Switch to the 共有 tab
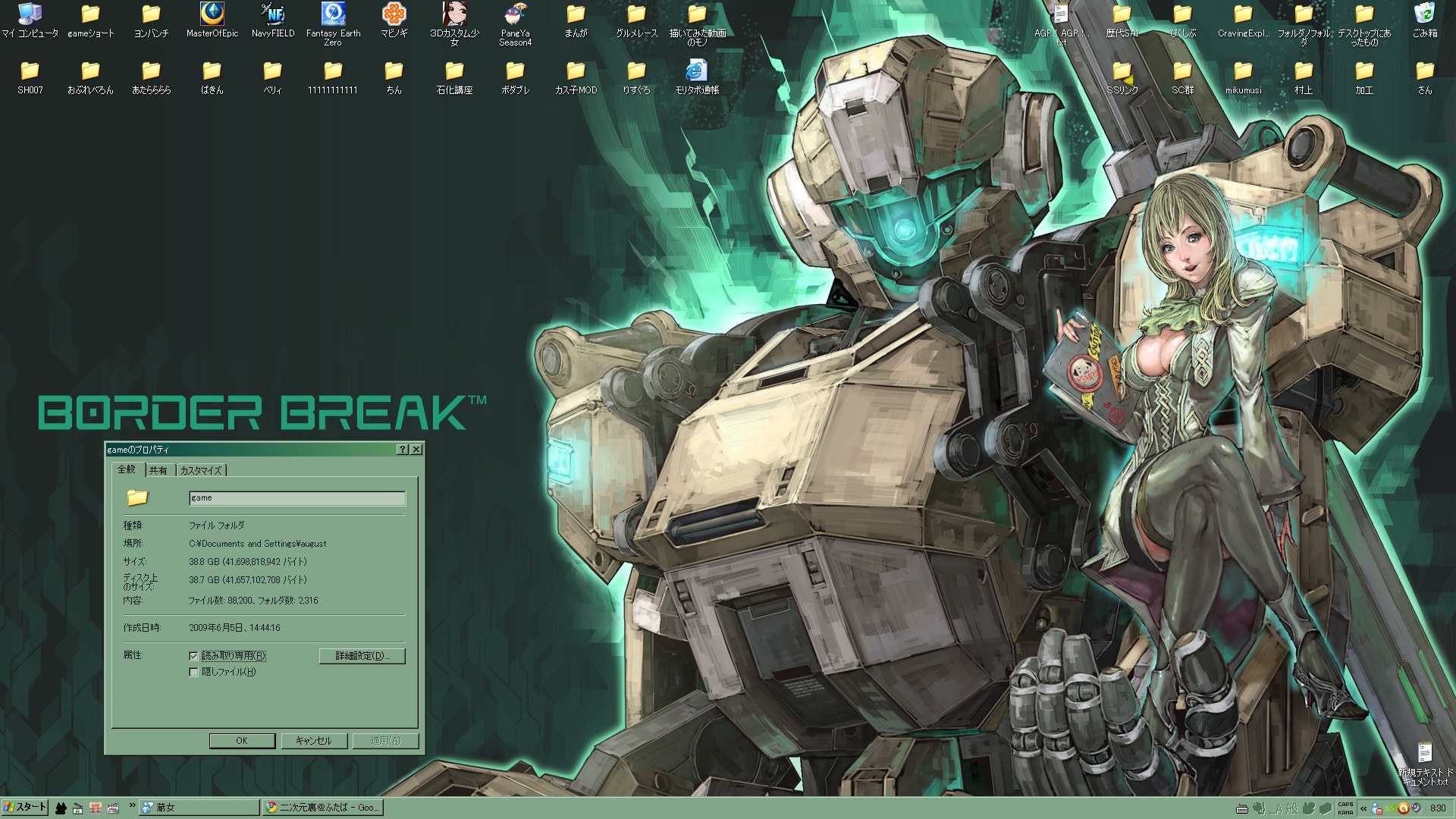 [x=158, y=471]
